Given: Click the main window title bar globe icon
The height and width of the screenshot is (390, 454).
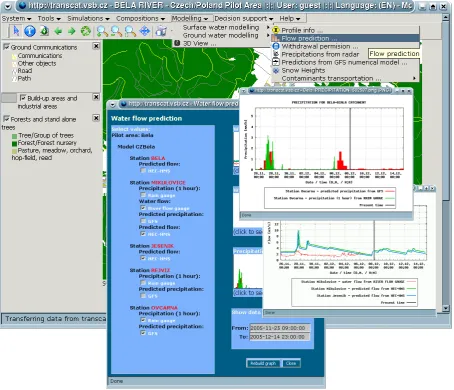Looking at the screenshot, I should [x=22, y=5].
